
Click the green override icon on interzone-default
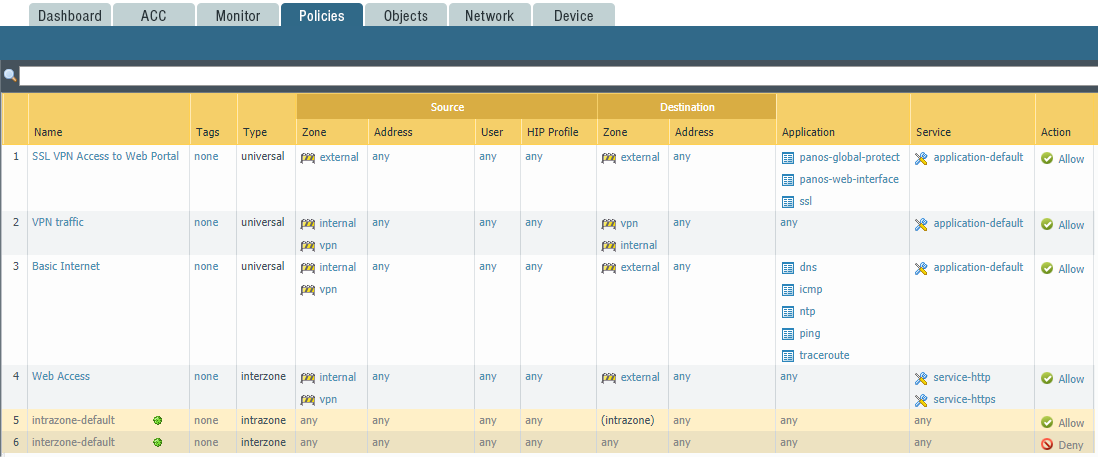158,442
